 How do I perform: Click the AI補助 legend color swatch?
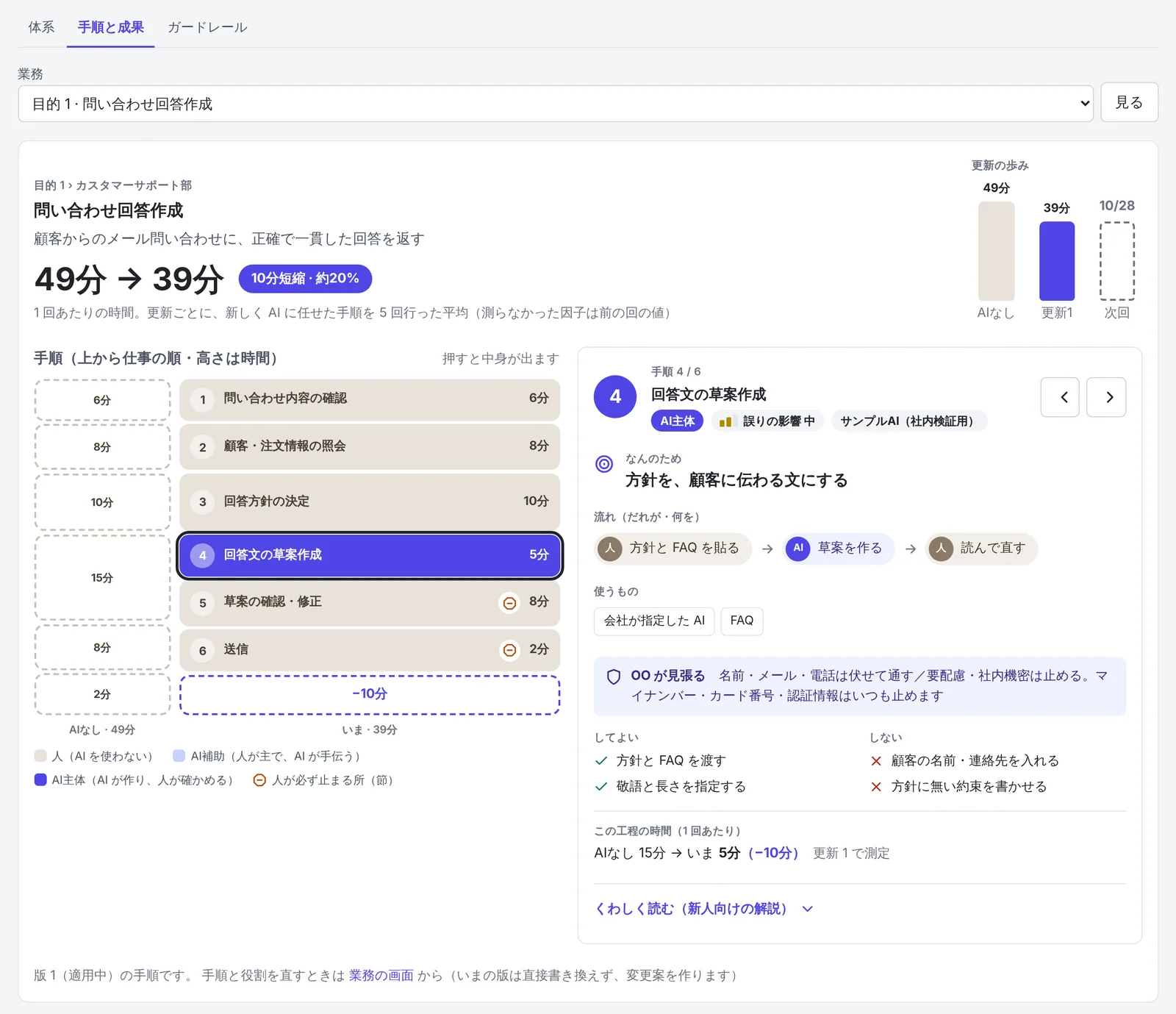pyautogui.click(x=179, y=756)
